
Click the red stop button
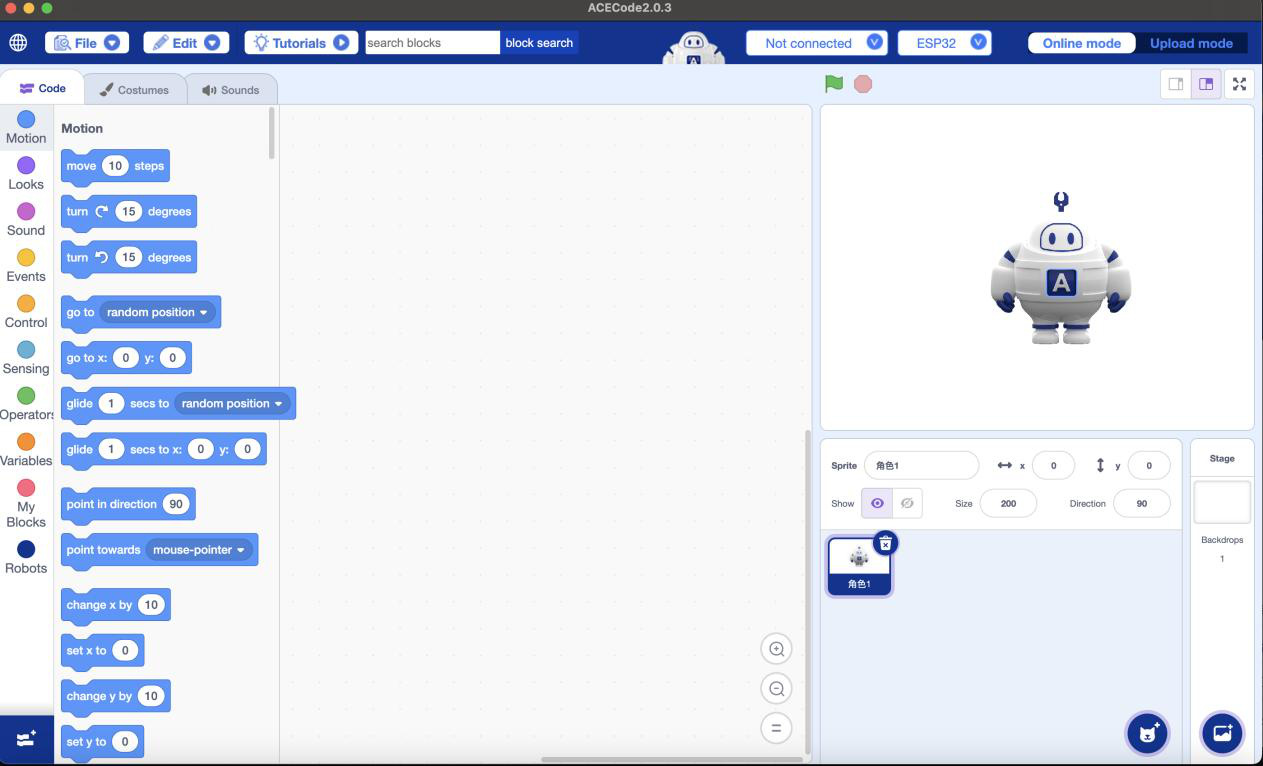[x=863, y=84]
